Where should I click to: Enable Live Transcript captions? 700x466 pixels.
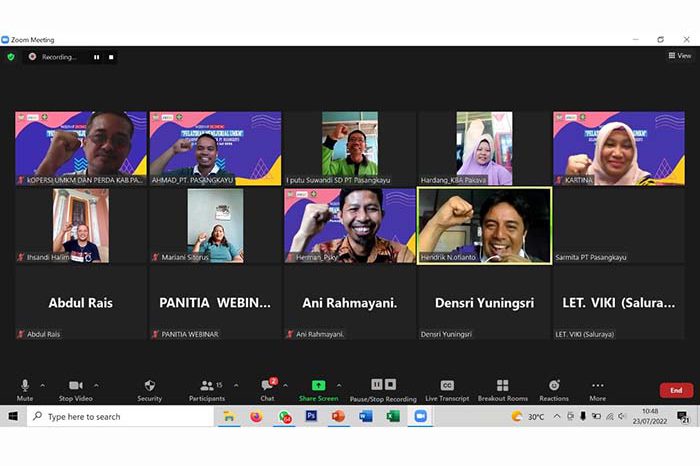click(447, 389)
